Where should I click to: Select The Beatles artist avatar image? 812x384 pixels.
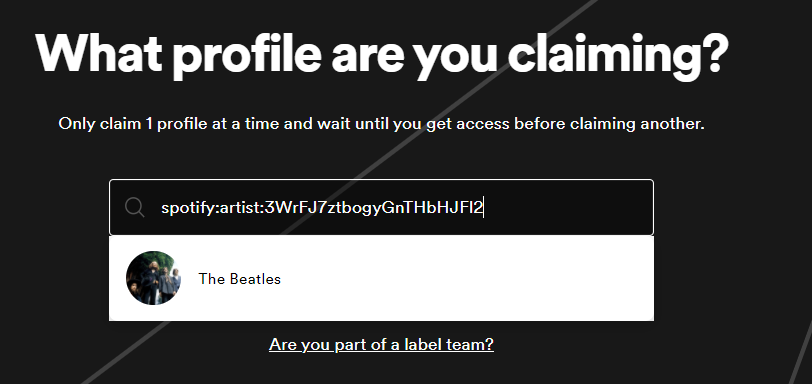pyautogui.click(x=153, y=278)
